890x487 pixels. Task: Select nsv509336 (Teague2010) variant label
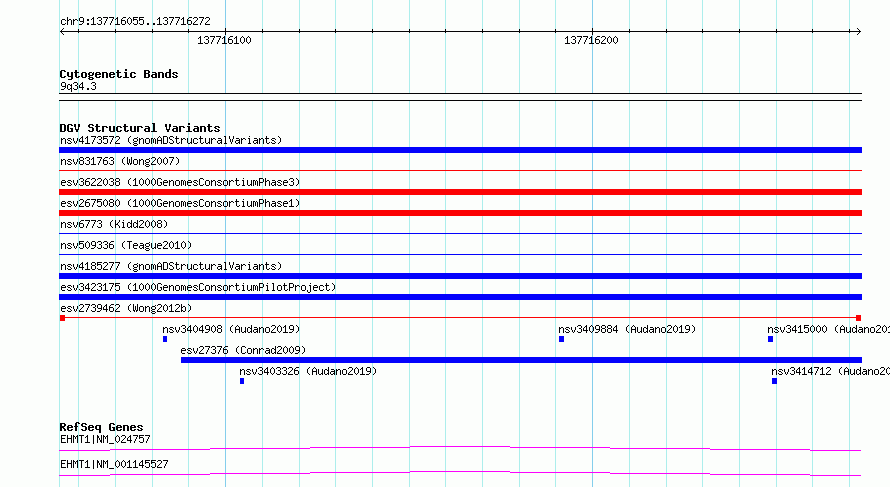(126, 245)
